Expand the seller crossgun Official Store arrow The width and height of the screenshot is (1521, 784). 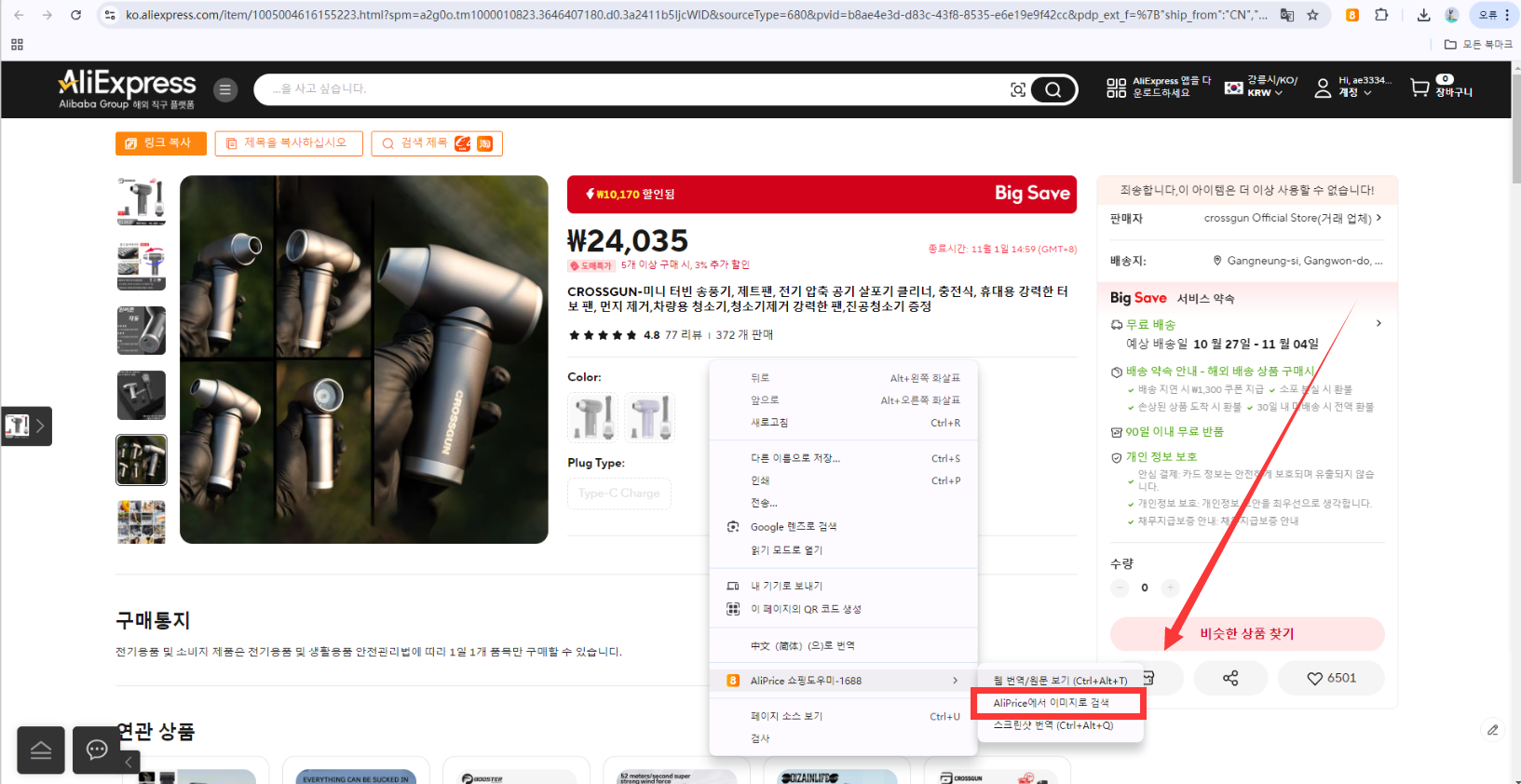pyautogui.click(x=1379, y=218)
